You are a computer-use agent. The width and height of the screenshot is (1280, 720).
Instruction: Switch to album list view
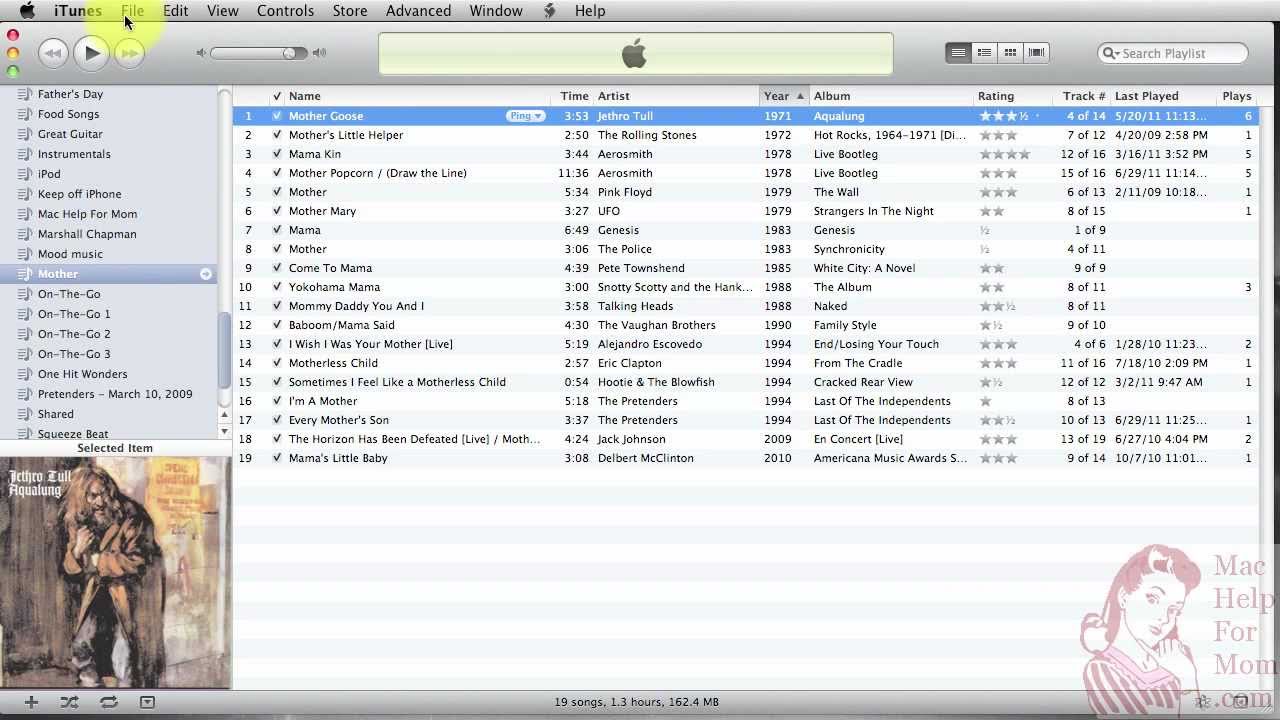(984, 53)
